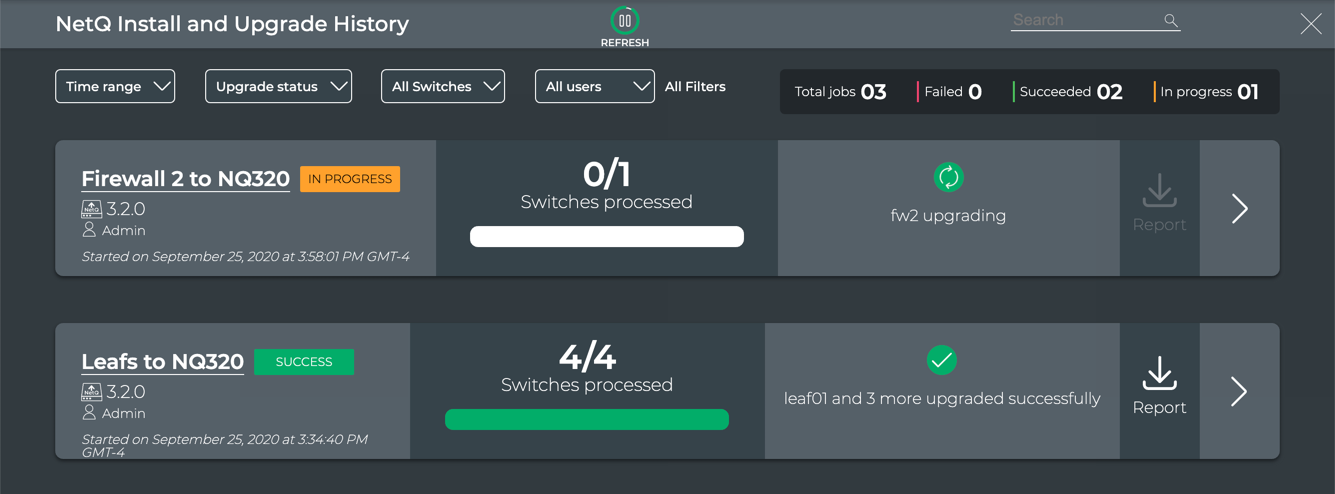Click the search magnifier icon
The image size is (1335, 494).
click(x=1171, y=20)
